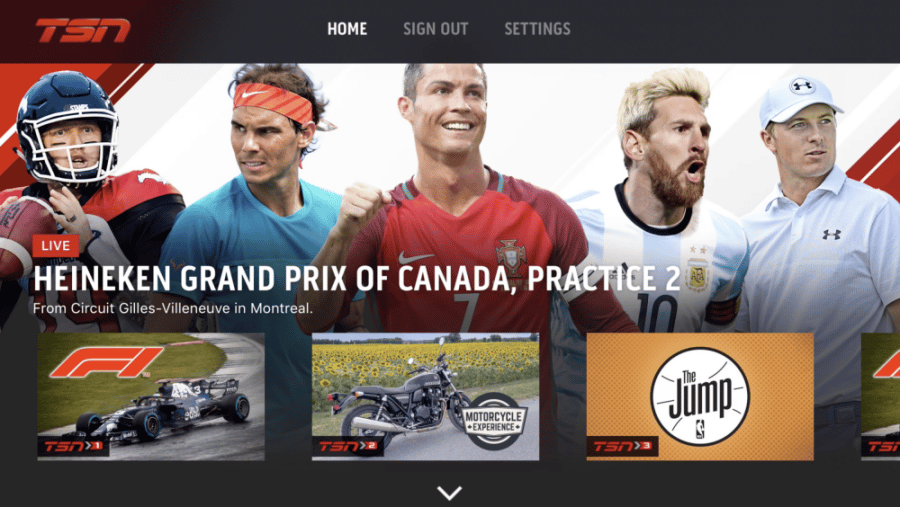
Task: Click the TSN logo in header
Action: coord(83,30)
